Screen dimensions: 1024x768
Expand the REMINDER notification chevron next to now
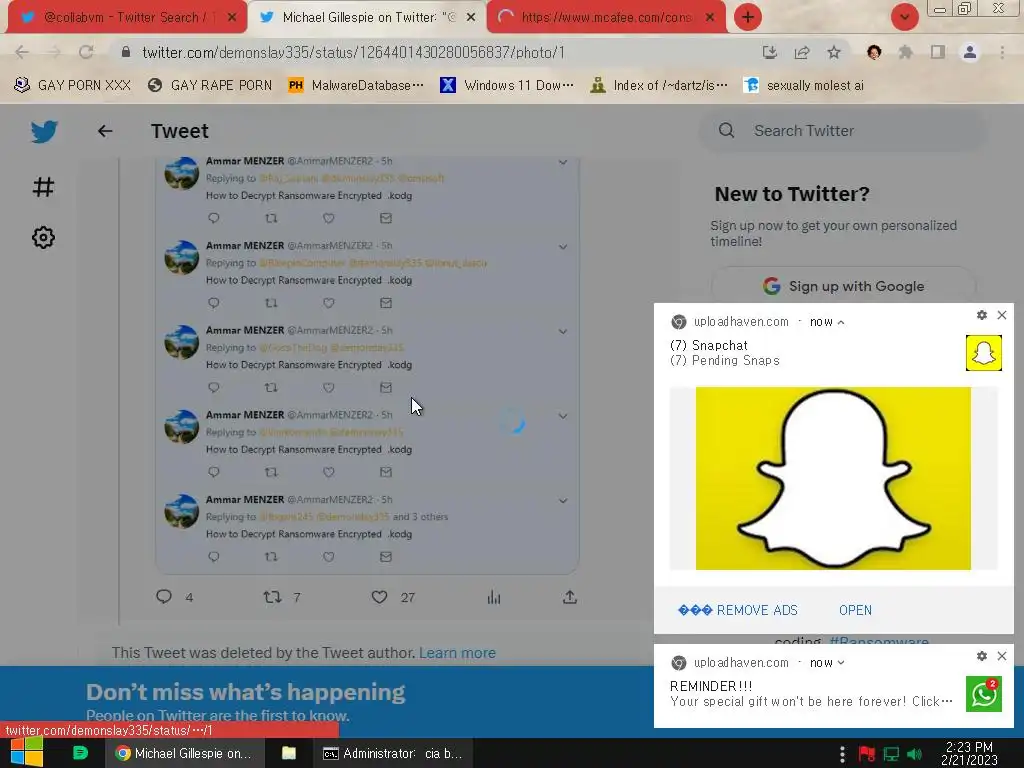(x=840, y=663)
